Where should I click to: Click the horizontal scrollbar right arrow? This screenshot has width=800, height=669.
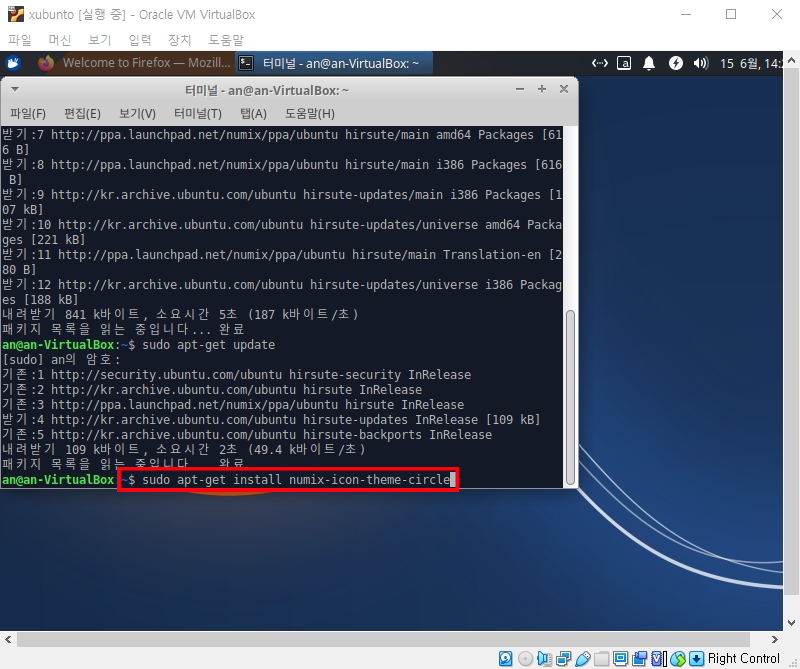pyautogui.click(x=774, y=639)
